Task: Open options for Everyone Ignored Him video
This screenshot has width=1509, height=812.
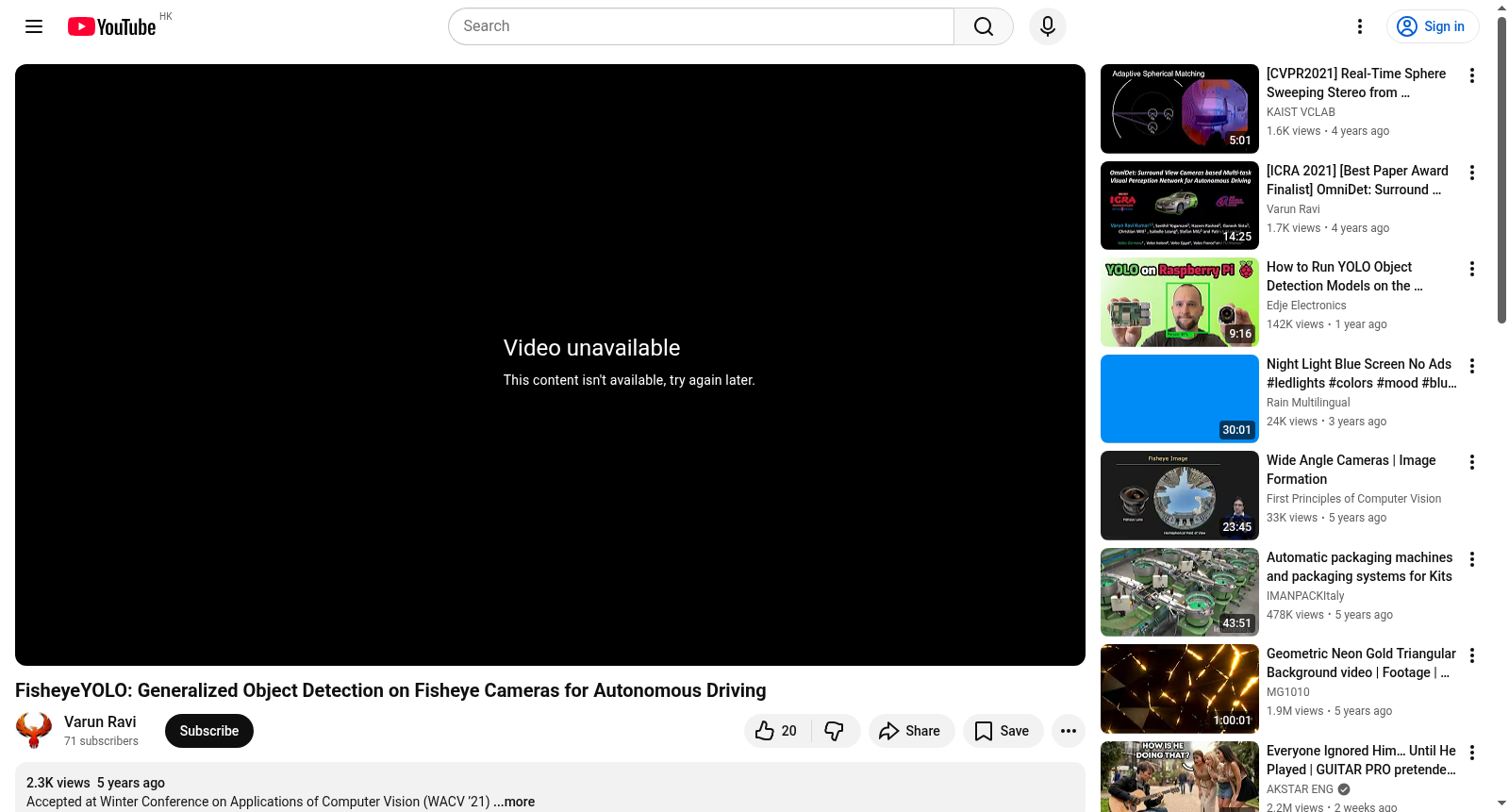Action: (1472, 753)
